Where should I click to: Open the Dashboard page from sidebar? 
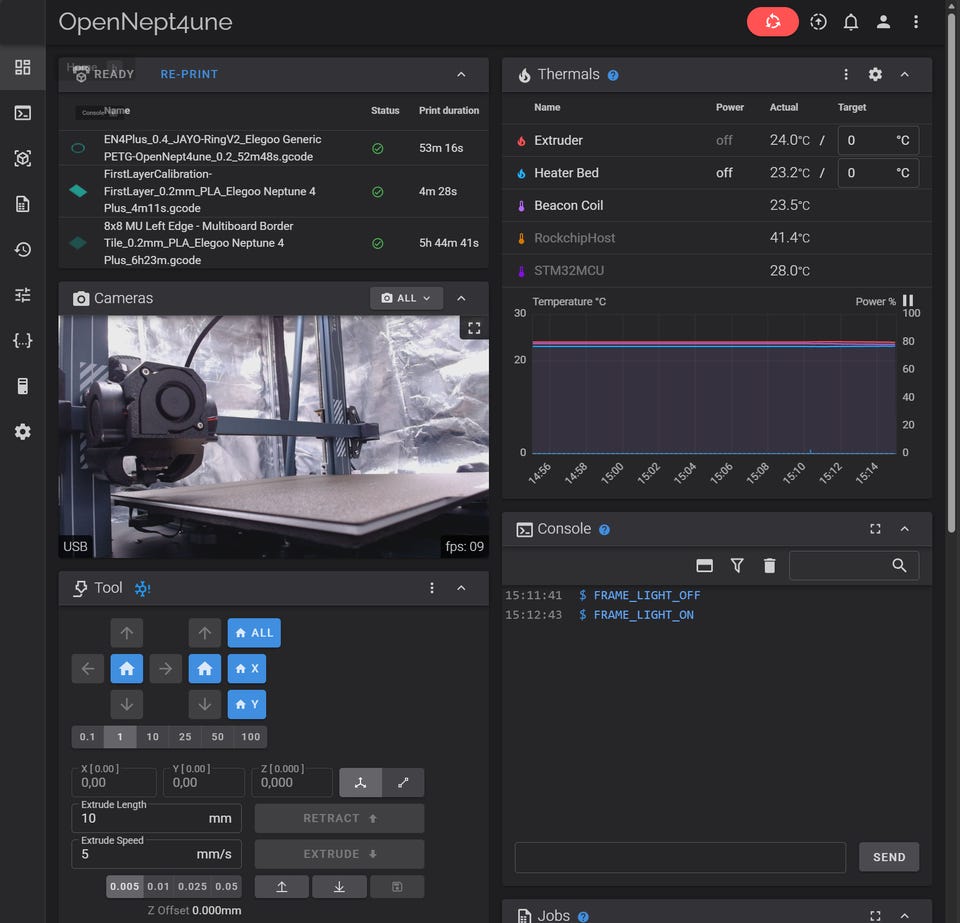pos(23,67)
